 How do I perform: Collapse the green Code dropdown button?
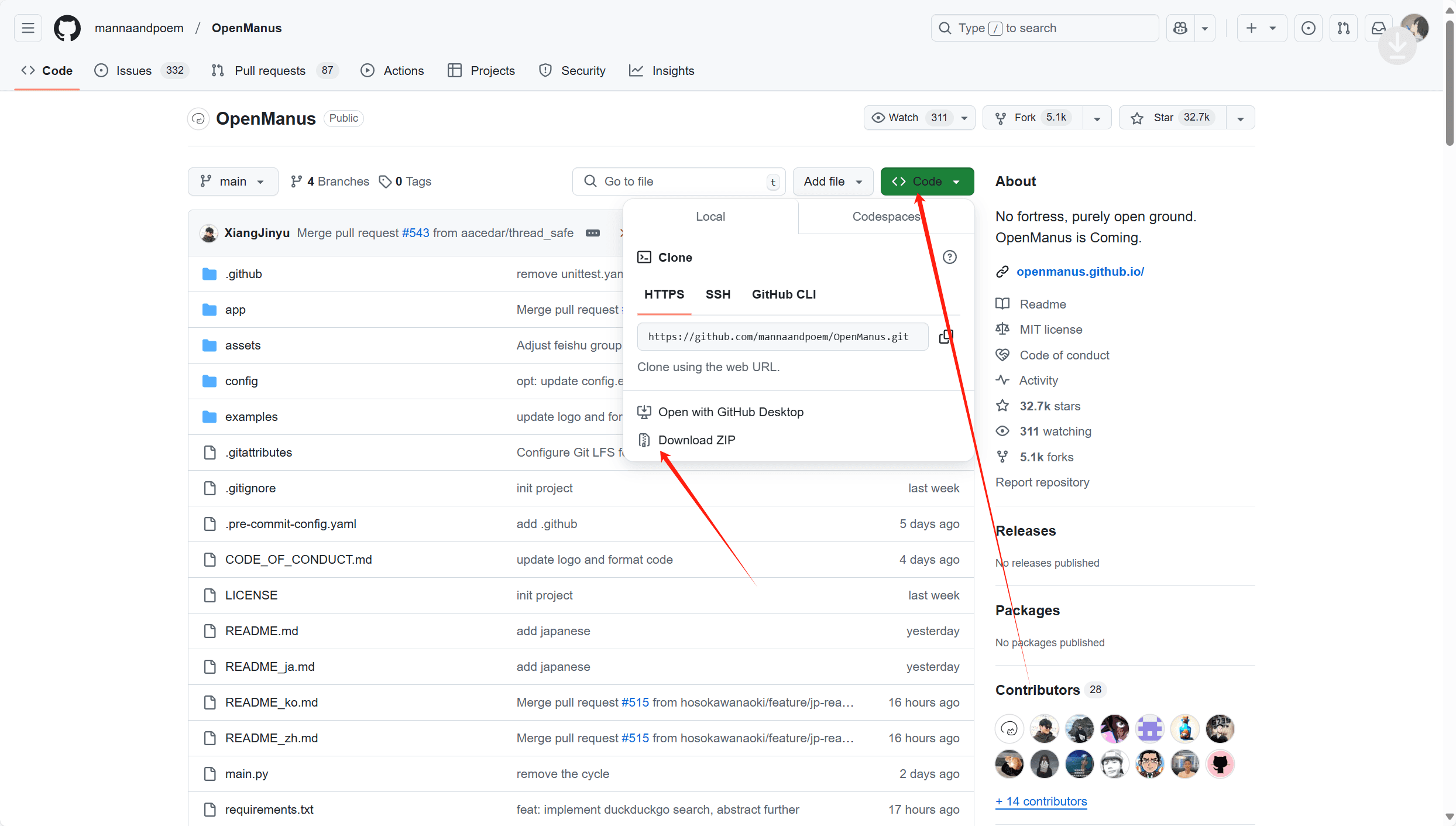click(927, 181)
